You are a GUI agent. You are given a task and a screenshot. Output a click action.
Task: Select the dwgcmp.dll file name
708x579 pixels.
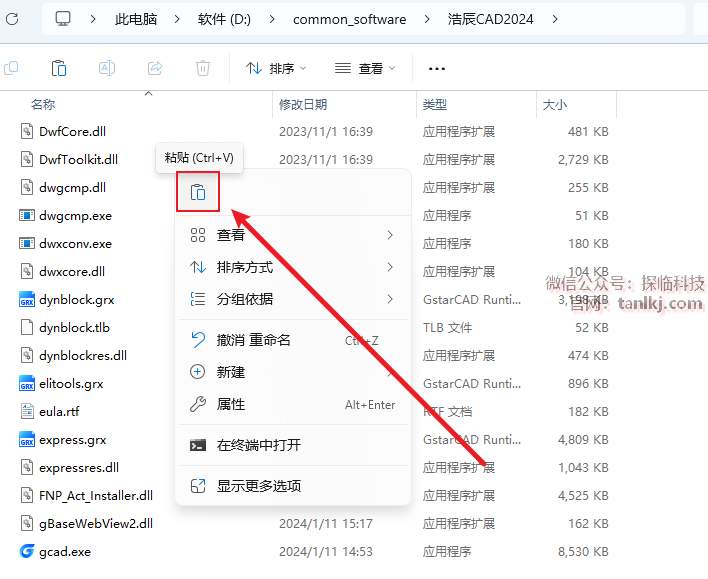72,187
